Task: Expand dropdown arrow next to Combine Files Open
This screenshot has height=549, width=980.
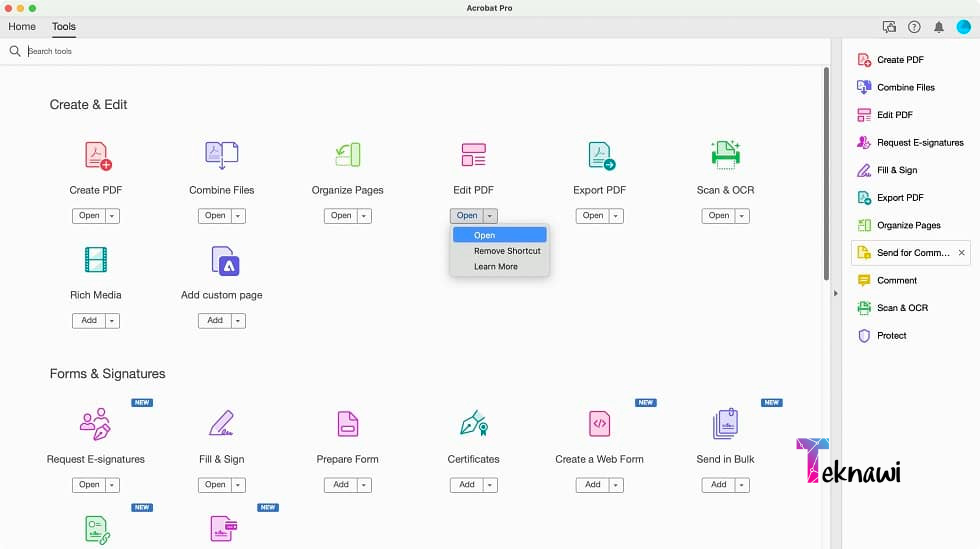Action: click(238, 216)
